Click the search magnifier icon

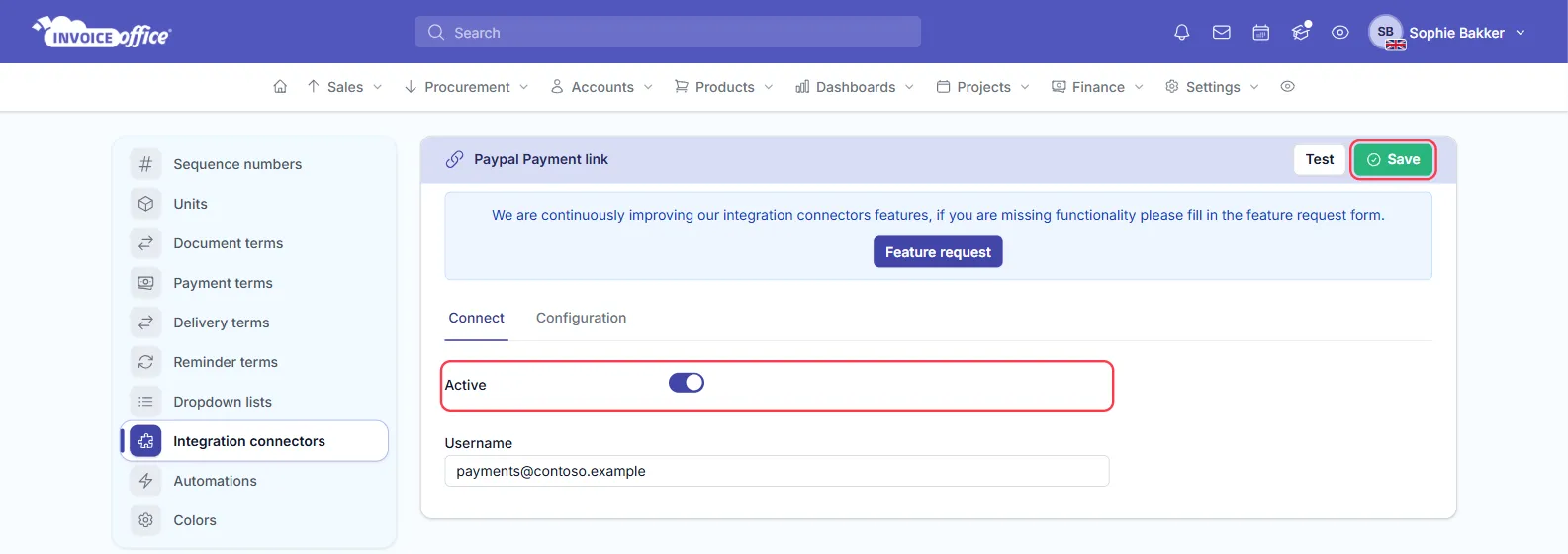(x=436, y=32)
